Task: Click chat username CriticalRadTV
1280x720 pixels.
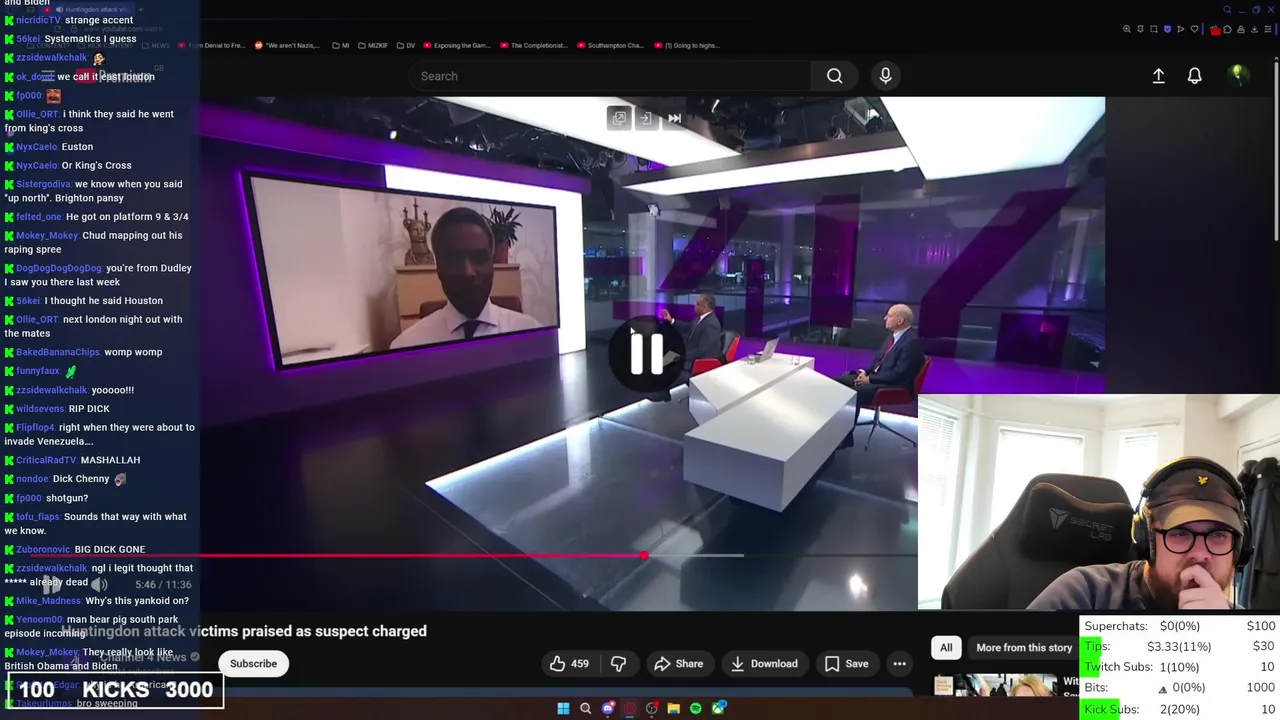Action: pos(46,460)
